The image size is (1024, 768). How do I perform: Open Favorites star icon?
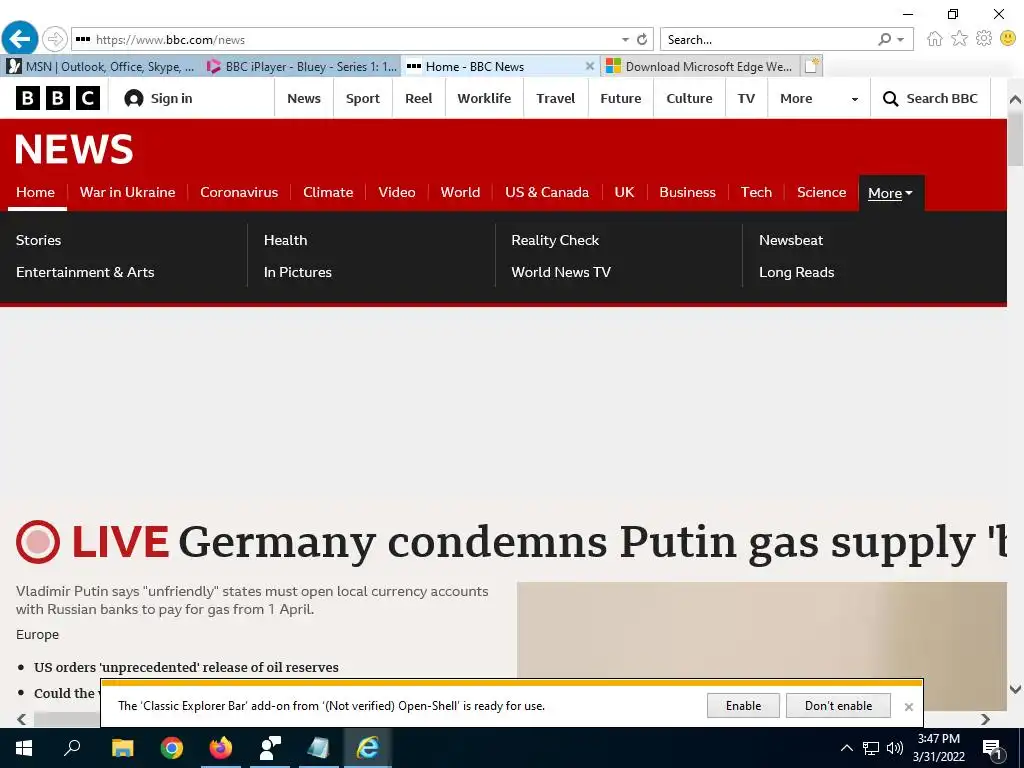[959, 39]
